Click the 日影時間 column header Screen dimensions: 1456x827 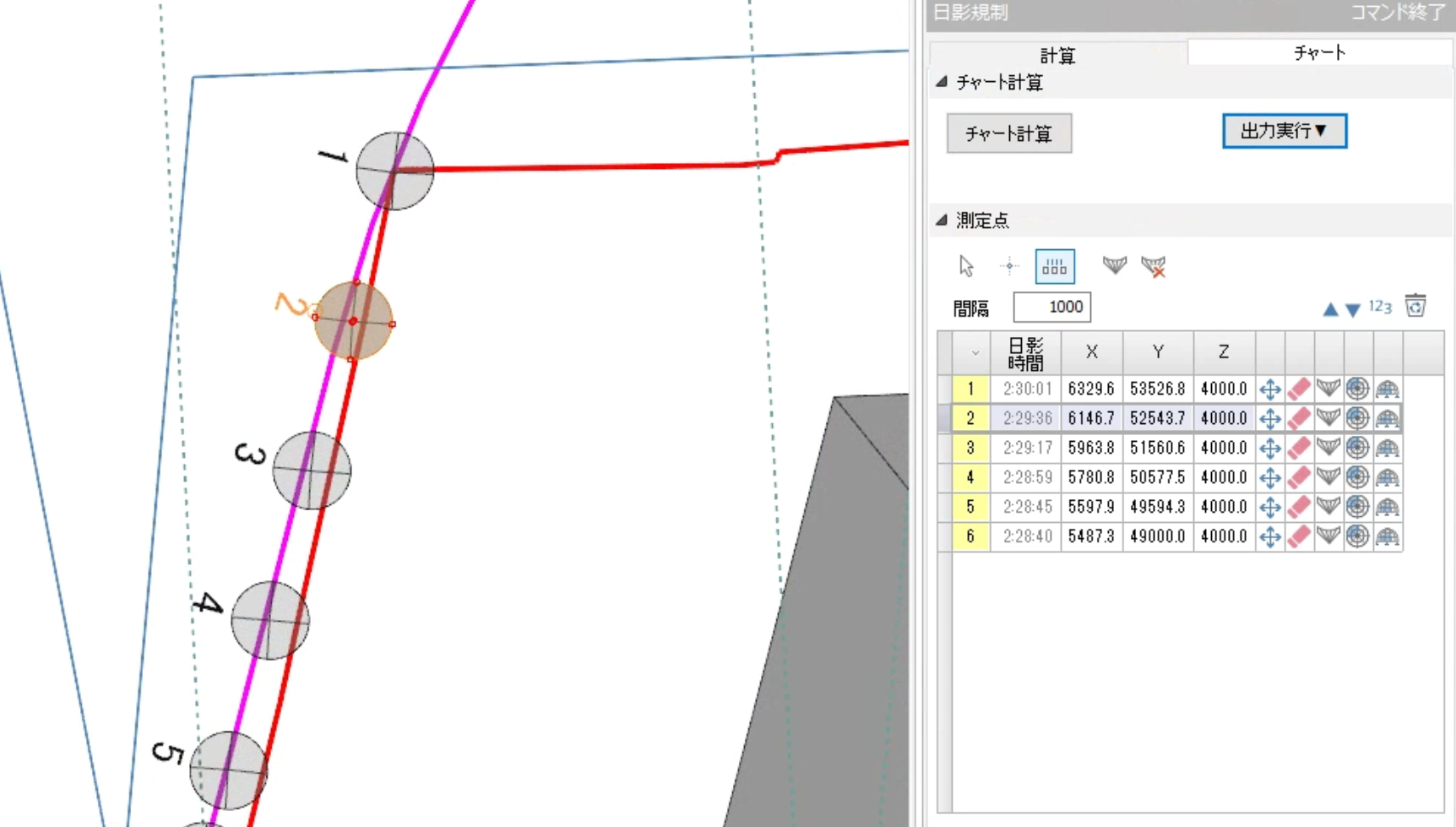(x=1025, y=353)
